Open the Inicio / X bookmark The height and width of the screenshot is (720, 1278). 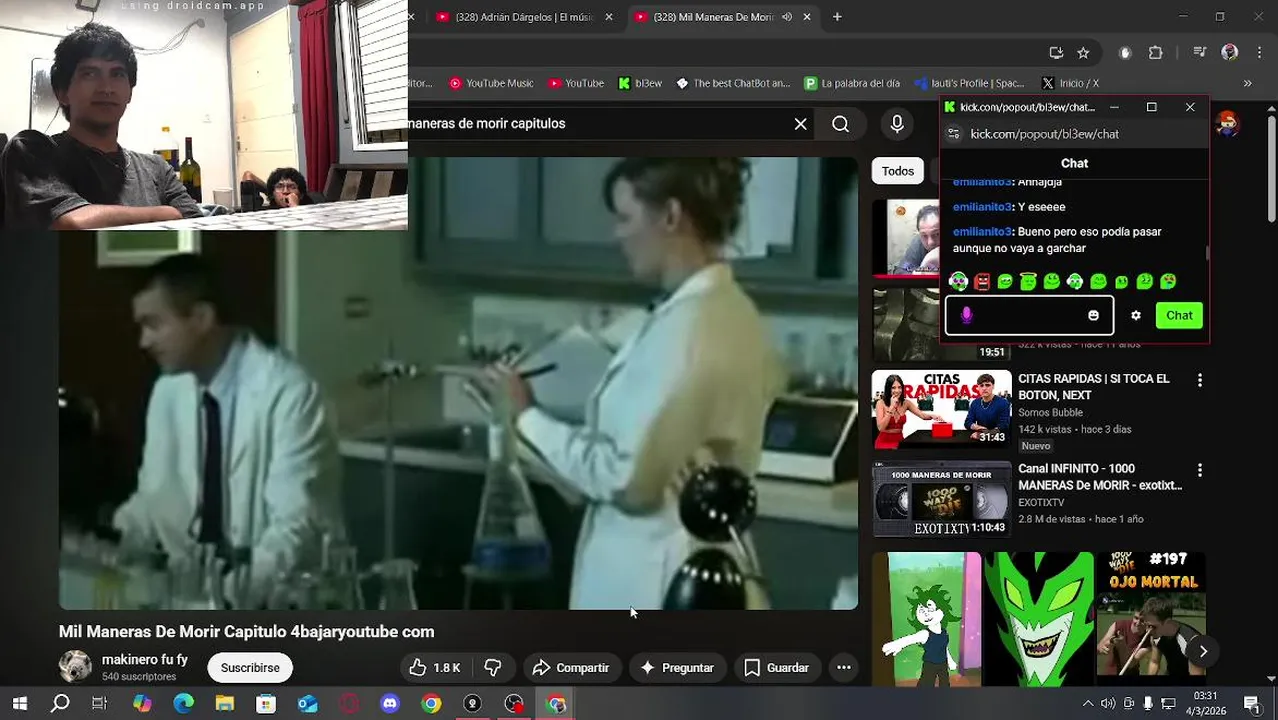1070,84
